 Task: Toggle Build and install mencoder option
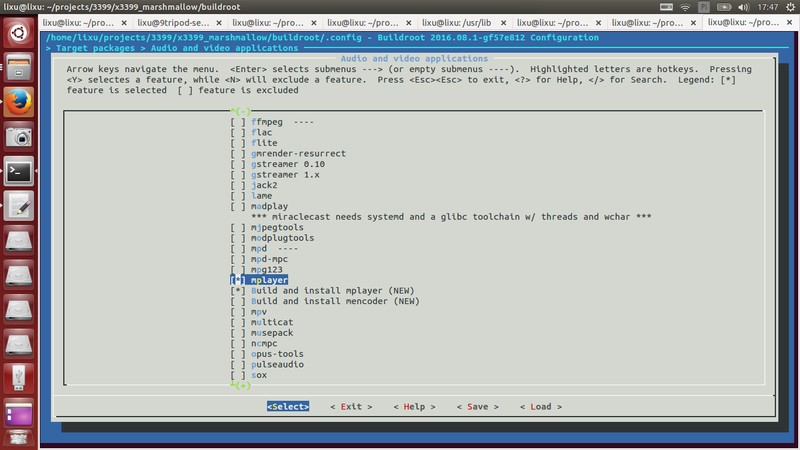[237, 301]
